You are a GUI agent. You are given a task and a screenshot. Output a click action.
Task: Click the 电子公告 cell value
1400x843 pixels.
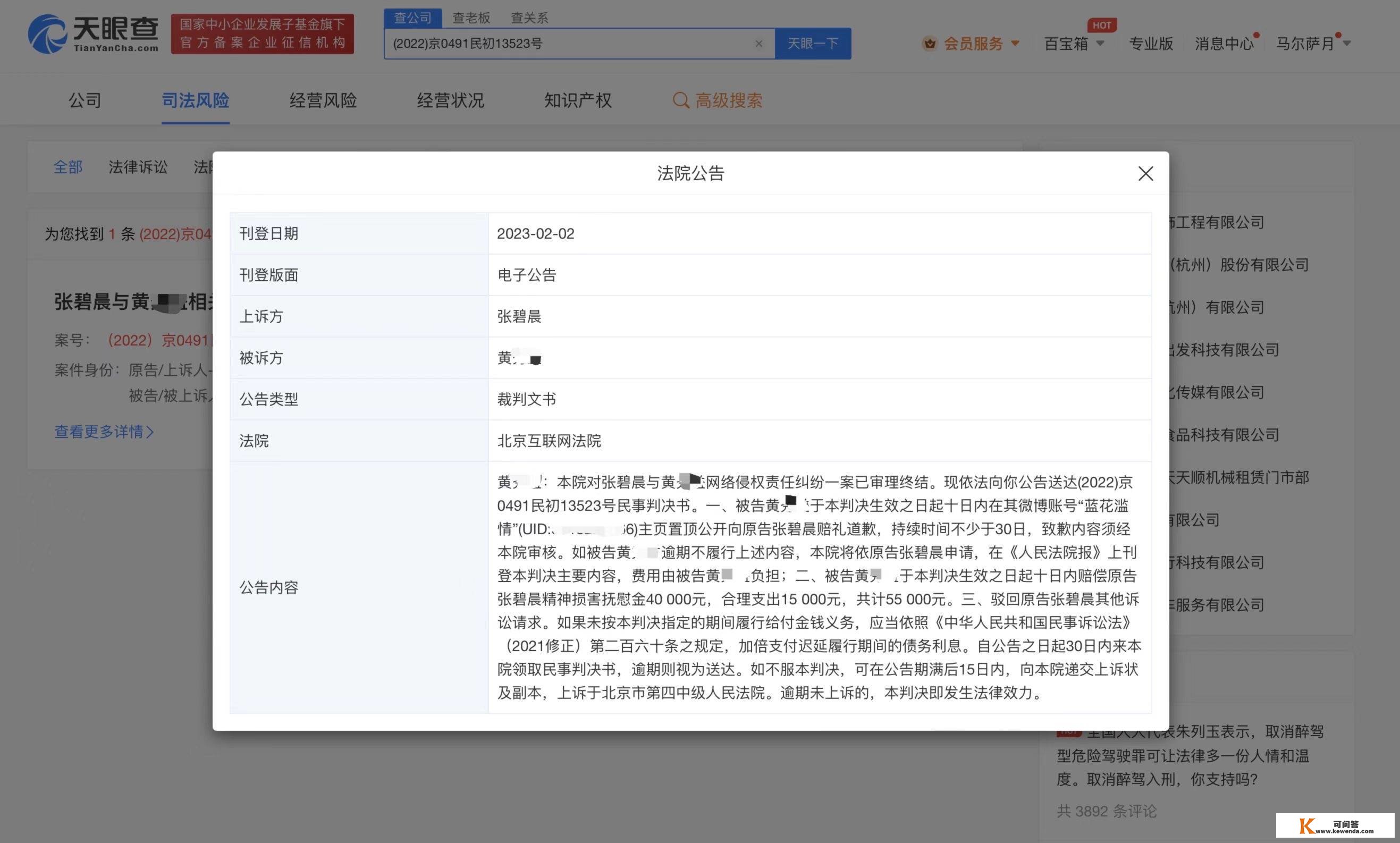pyautogui.click(x=527, y=275)
